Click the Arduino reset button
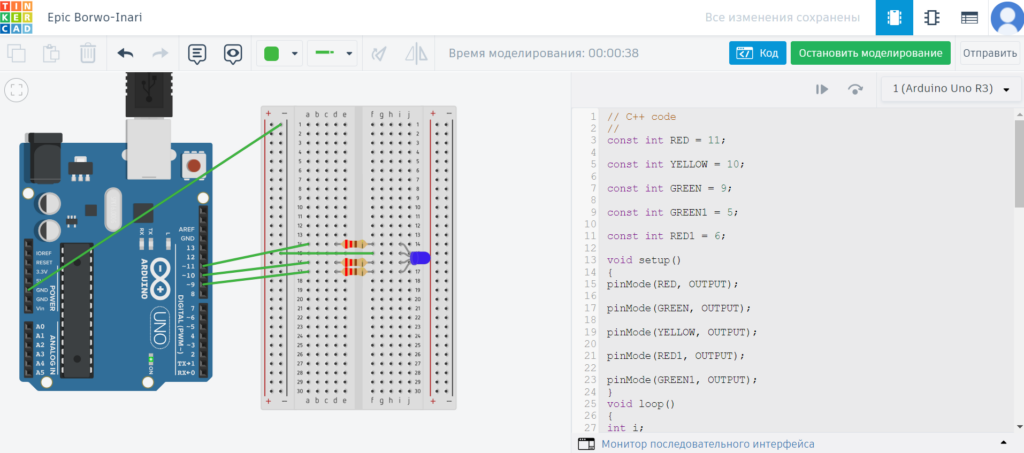The image size is (1024, 453). tap(193, 165)
